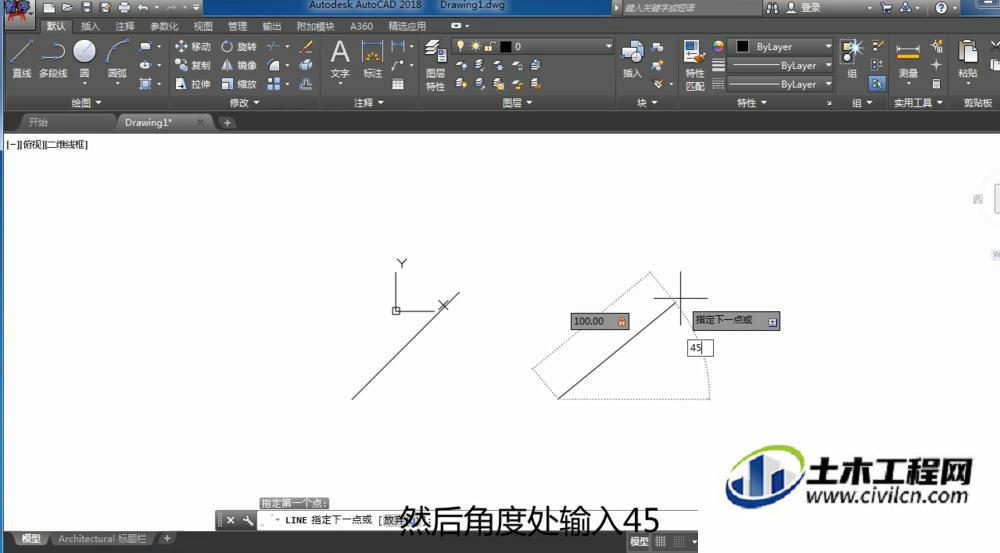1000x553 pixels.
Task: Expand the 注释 panel dropdown
Action: click(x=369, y=102)
